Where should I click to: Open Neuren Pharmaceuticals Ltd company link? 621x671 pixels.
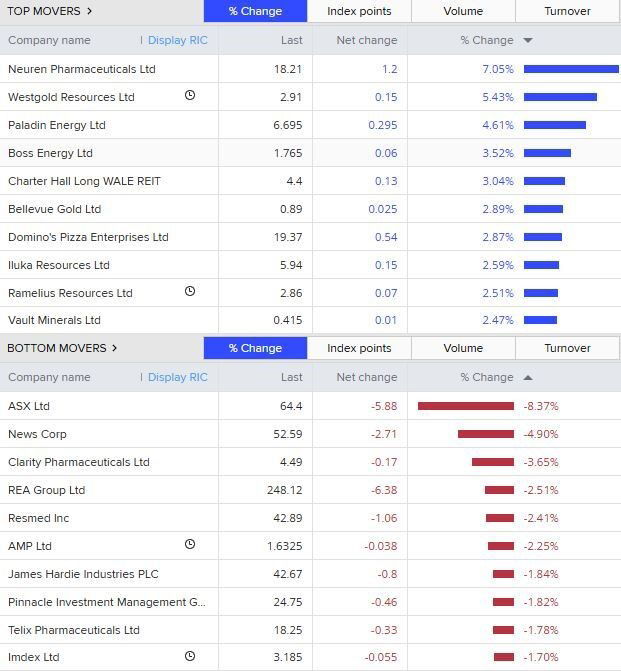[82, 69]
